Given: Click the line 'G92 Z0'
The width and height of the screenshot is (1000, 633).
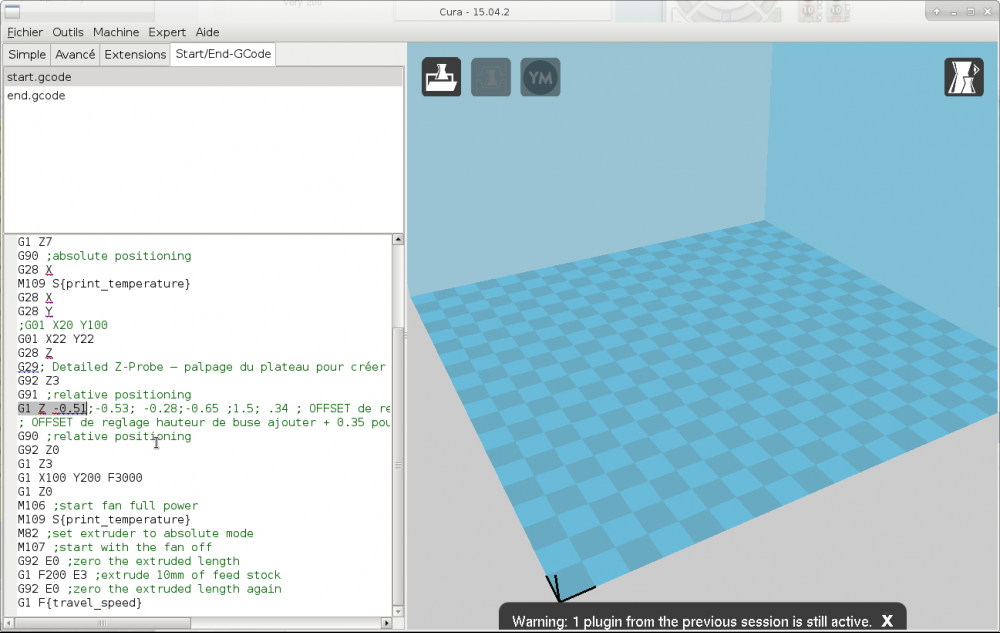Looking at the screenshot, I should pos(38,451).
